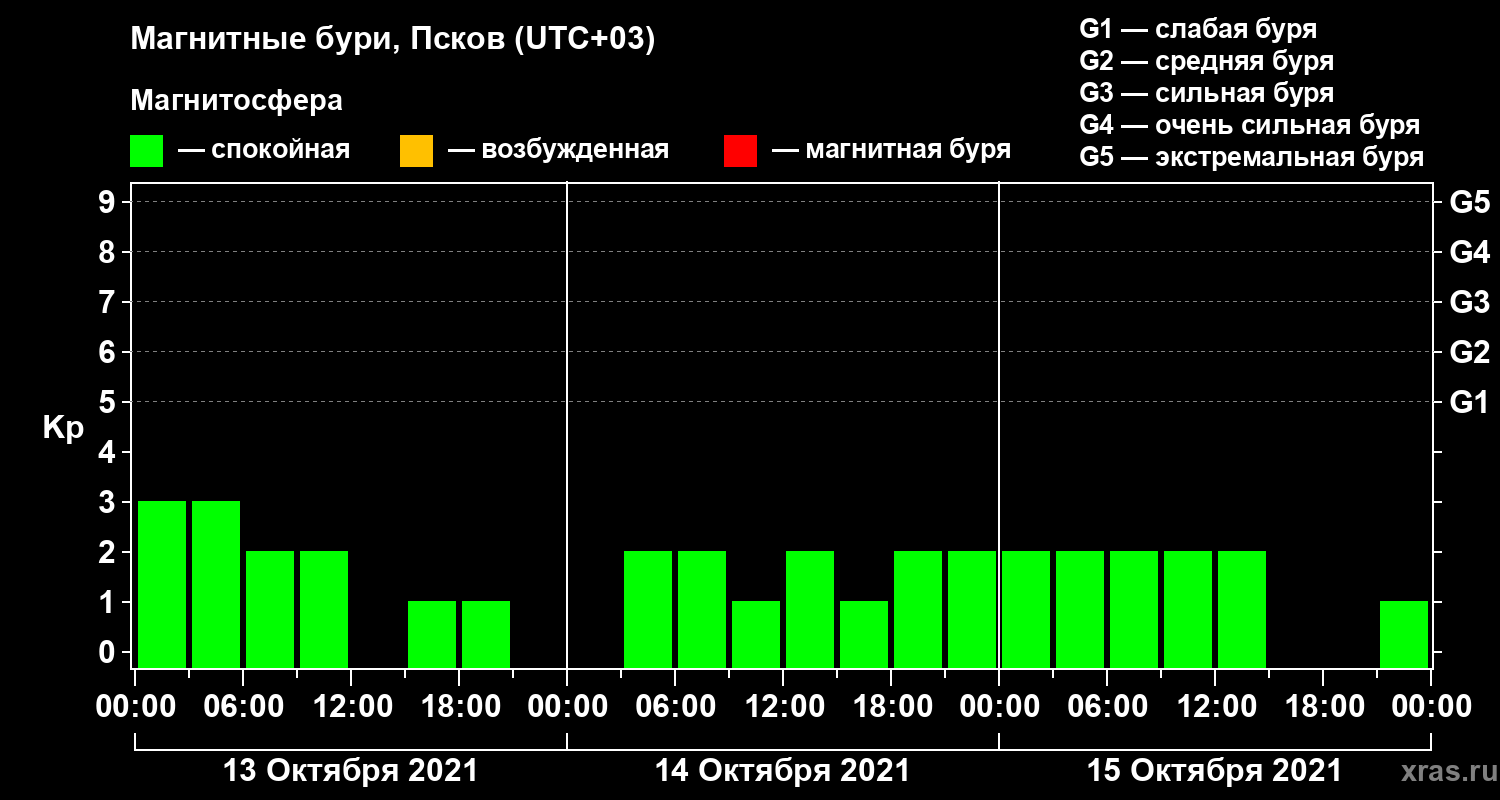
Task: Click the 'G4 — очень сильная буря' line
Action: tap(1249, 125)
